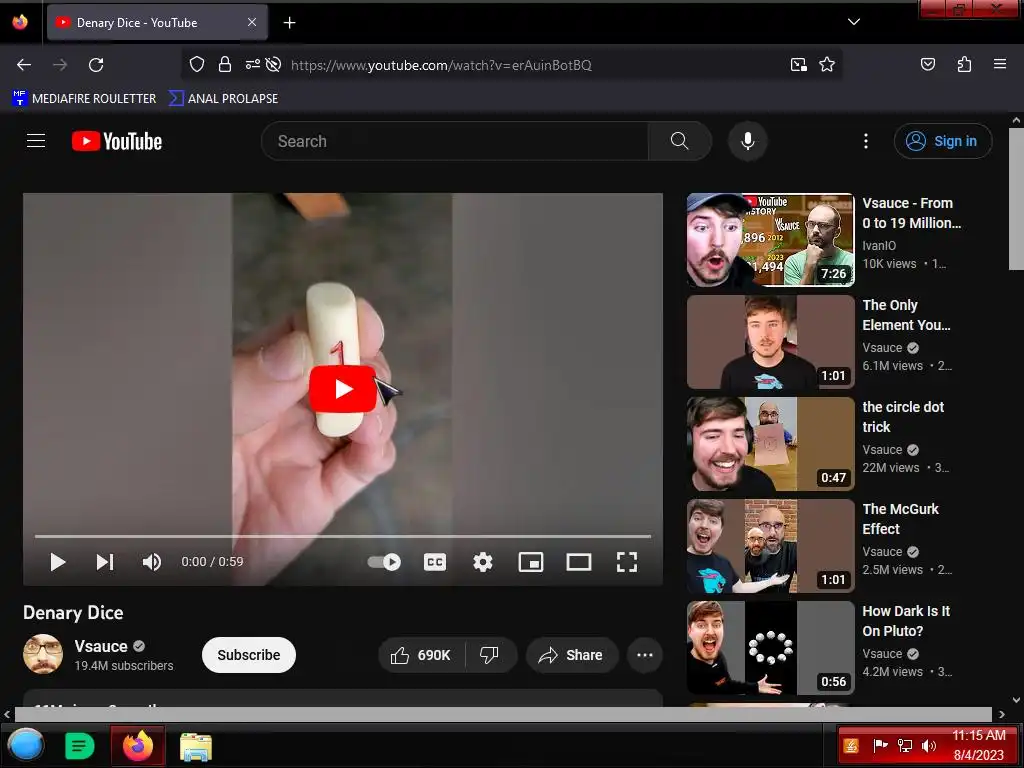Click the vertical page scrollbar thumb

[1016, 199]
